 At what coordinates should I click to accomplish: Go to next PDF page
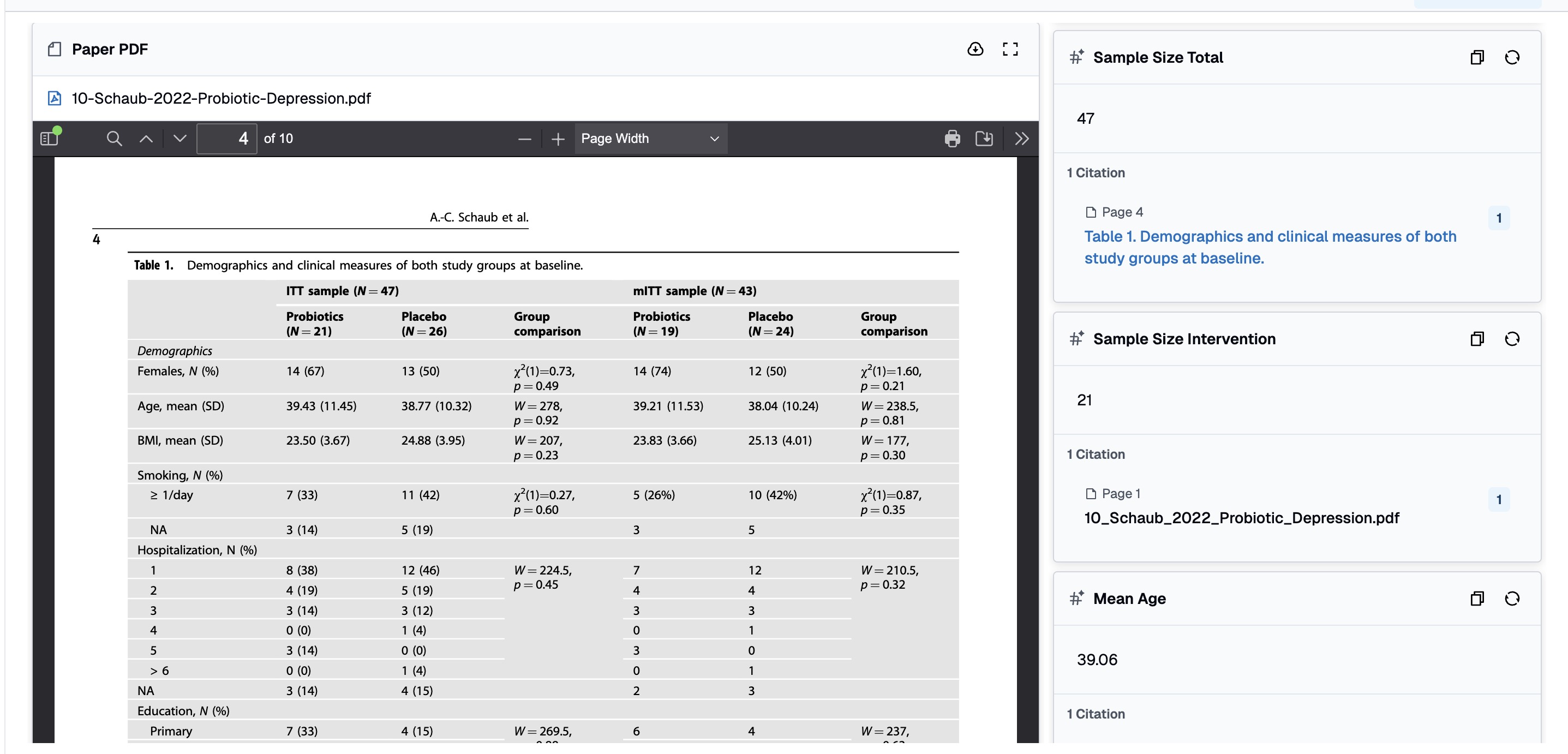tap(179, 139)
